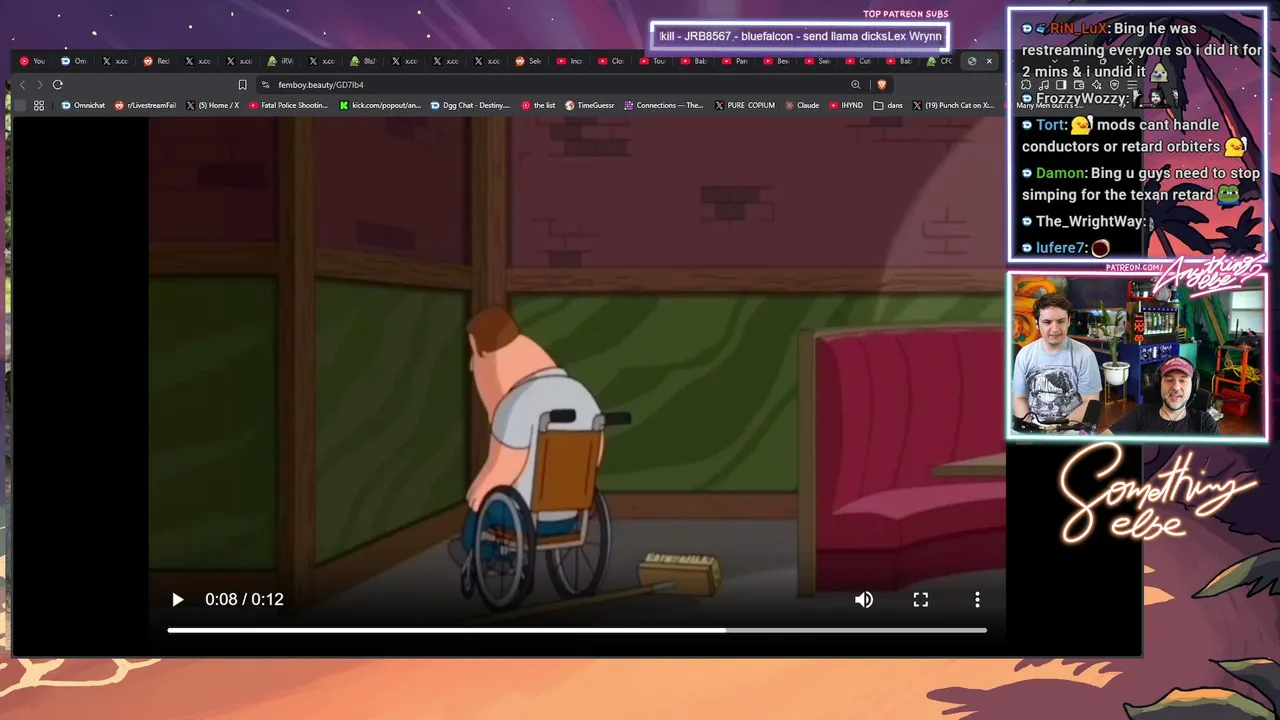The width and height of the screenshot is (1280, 720).
Task: Click the 0:08 / 0:12 time display
Action: click(x=244, y=599)
